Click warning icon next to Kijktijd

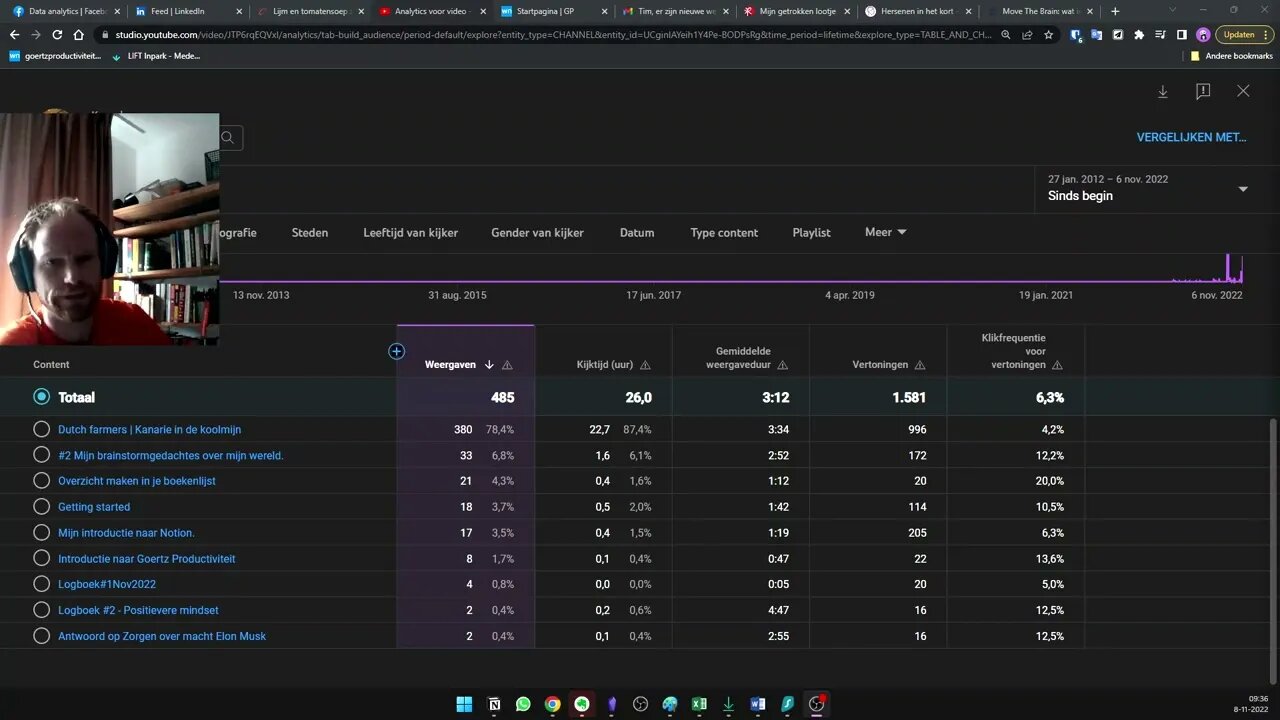[x=645, y=365]
